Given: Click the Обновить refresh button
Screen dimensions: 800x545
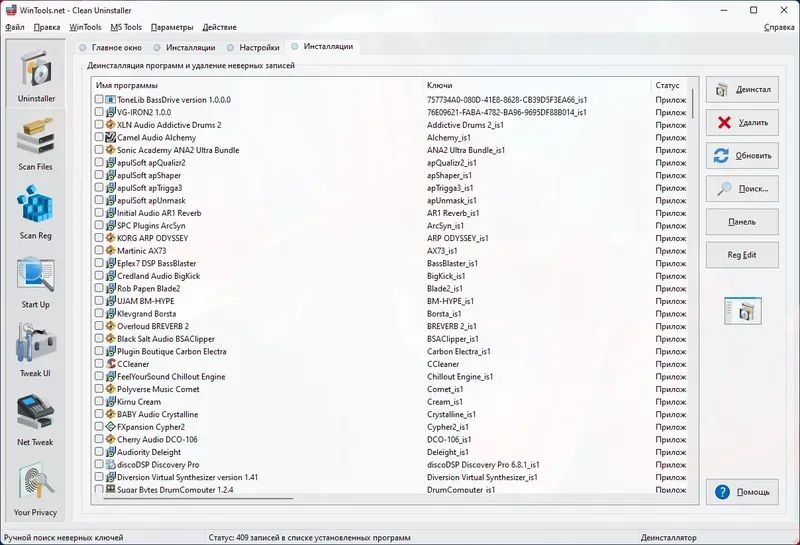Looking at the screenshot, I should click(742, 156).
